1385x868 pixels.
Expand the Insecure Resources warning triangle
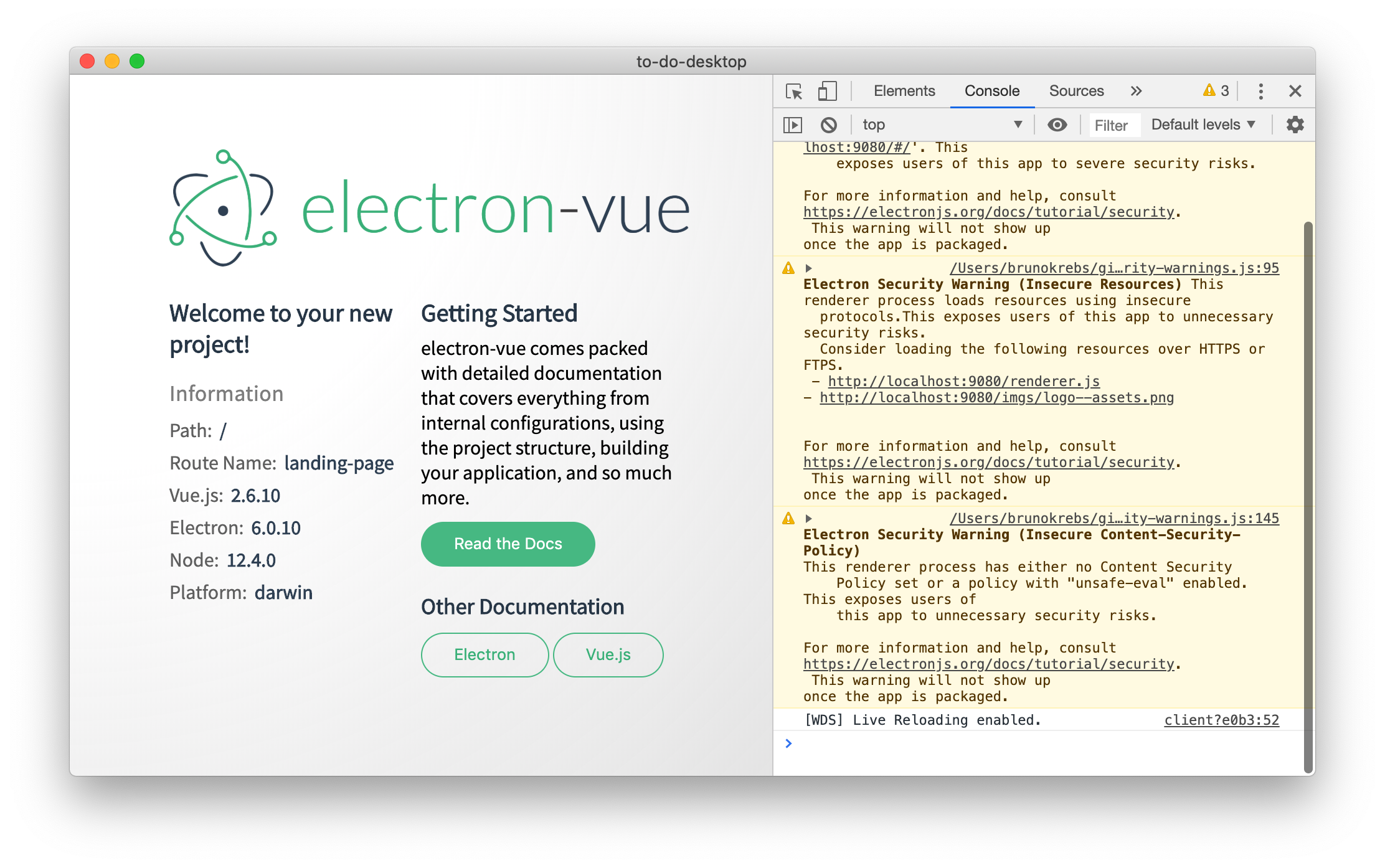click(808, 268)
